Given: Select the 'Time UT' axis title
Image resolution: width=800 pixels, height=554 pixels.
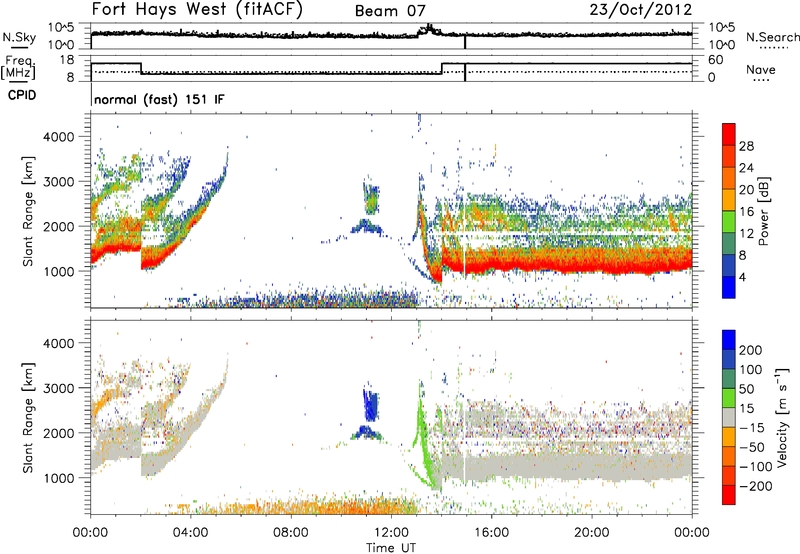Looking at the screenshot, I should (391, 548).
